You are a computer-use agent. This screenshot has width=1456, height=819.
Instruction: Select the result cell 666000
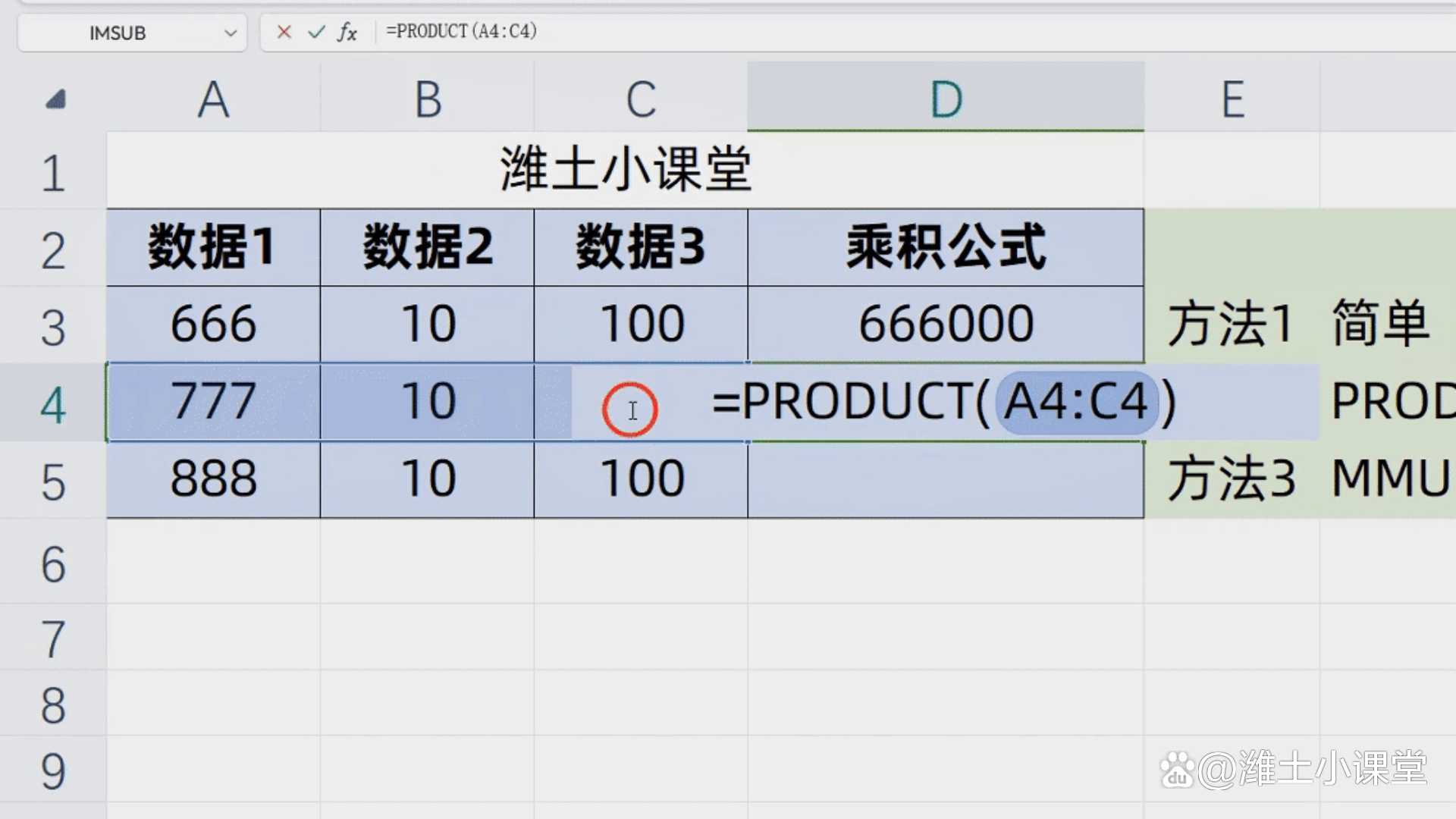click(946, 325)
